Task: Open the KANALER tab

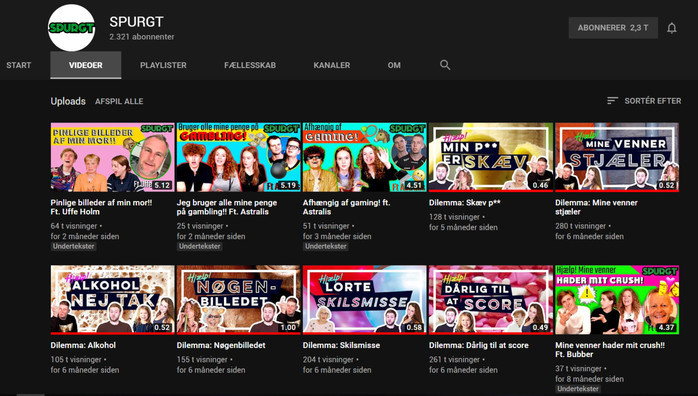Action: (332, 65)
